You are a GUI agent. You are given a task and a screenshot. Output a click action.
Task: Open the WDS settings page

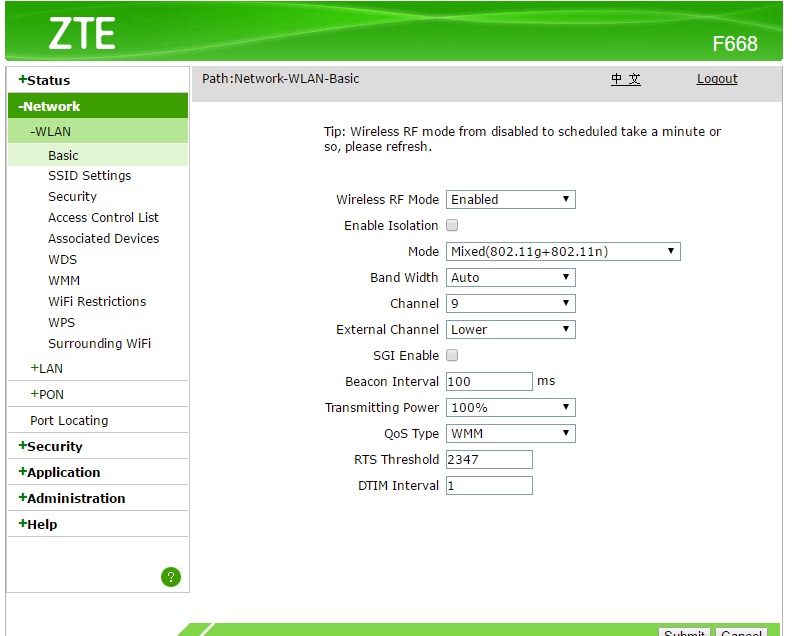coord(62,260)
